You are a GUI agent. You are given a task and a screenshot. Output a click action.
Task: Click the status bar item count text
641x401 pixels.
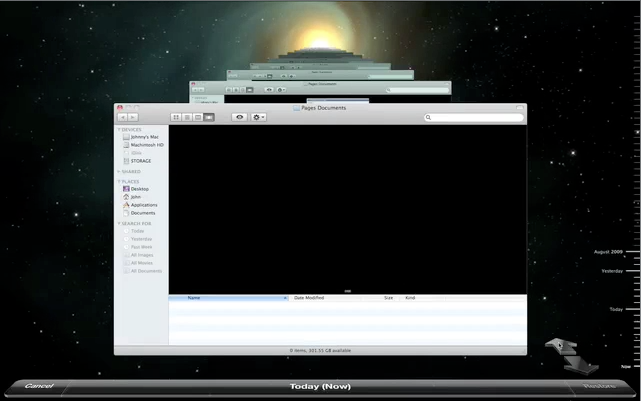[320, 351]
